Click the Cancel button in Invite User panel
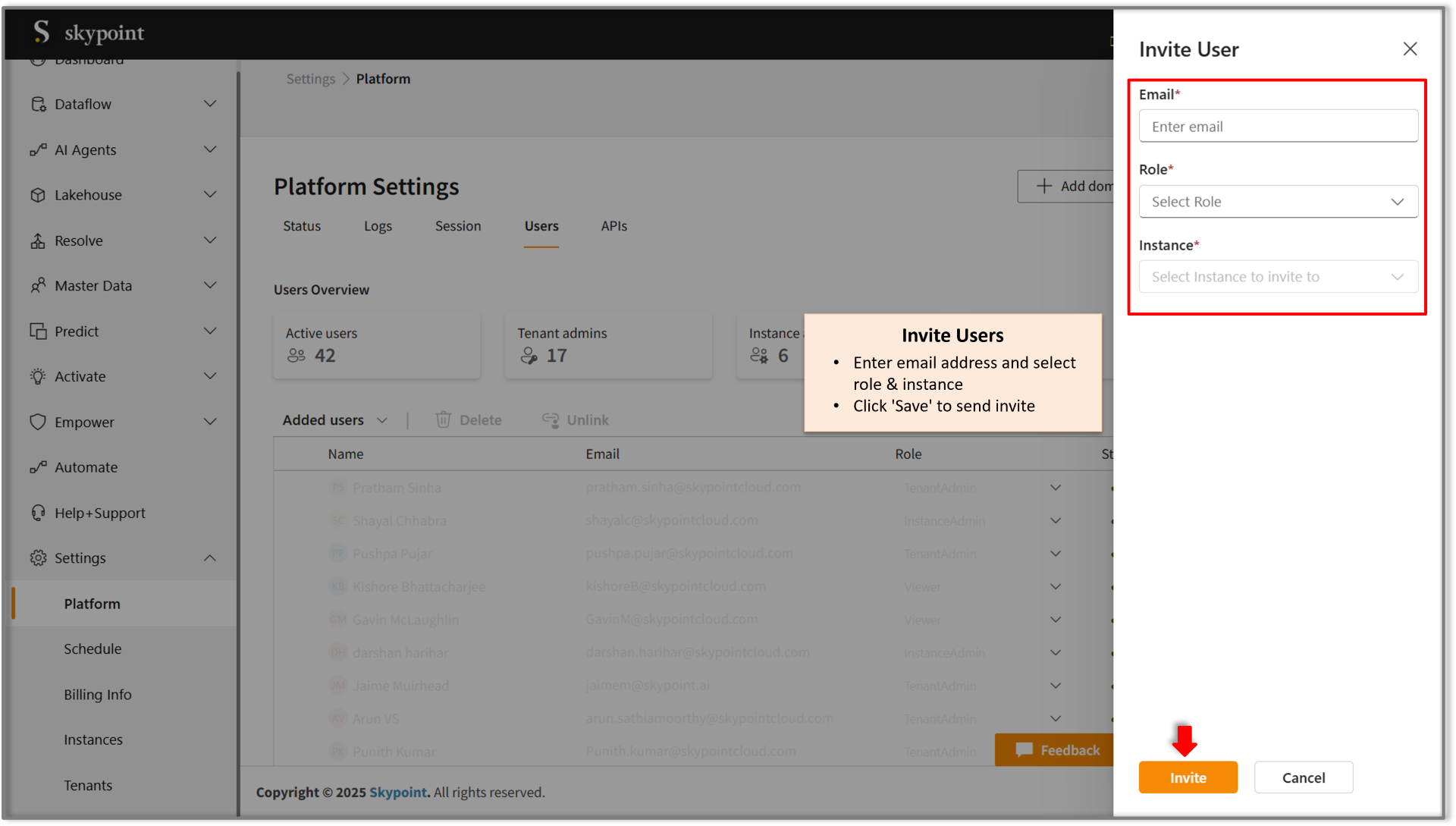 [x=1304, y=777]
